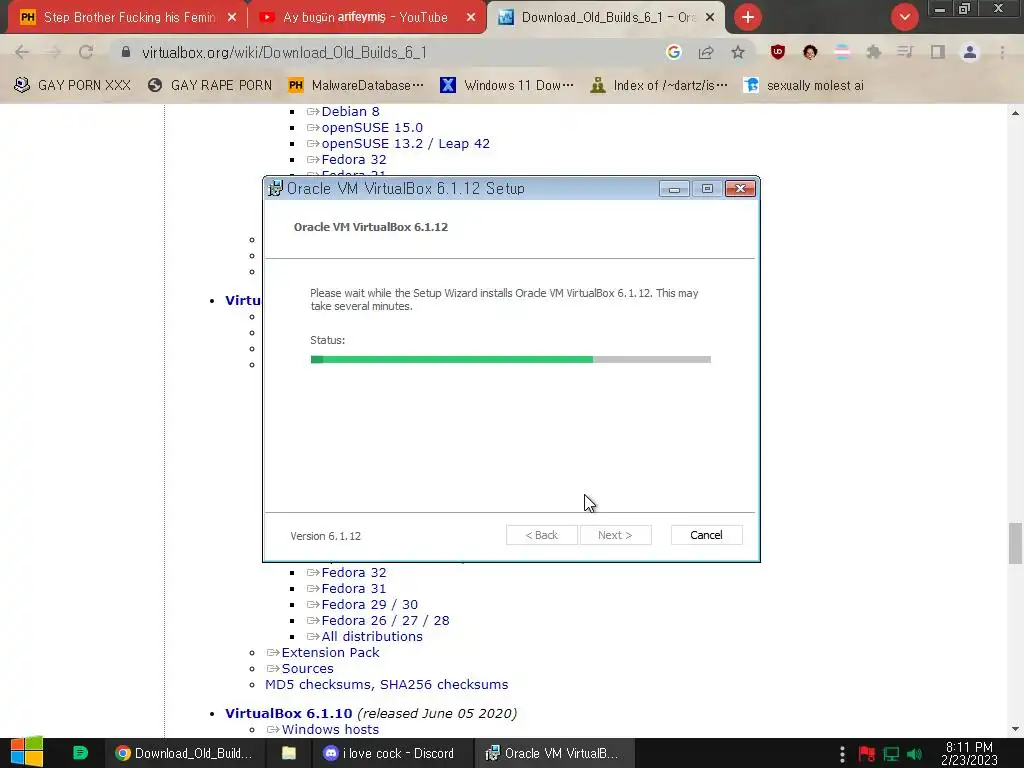The height and width of the screenshot is (768, 1024).
Task: Open the Fedora 29 / 30 link
Action: pos(369,605)
